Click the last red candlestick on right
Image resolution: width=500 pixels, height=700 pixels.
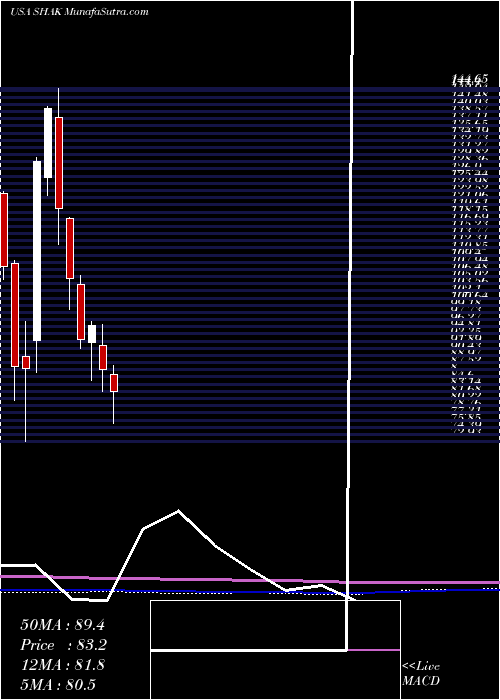coord(114,383)
